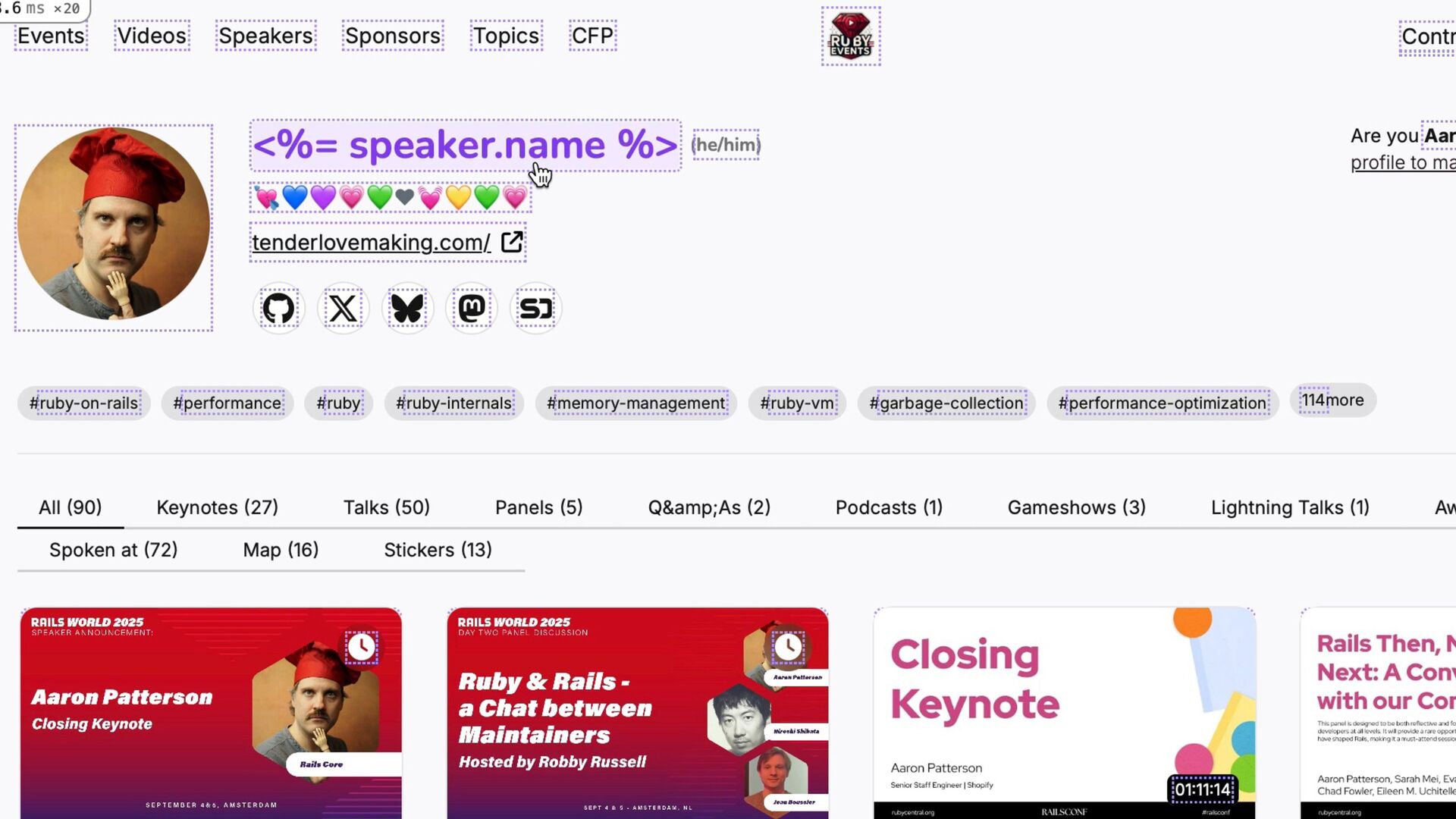
Task: Click the watch-later clock icon on Closing Keynote card
Action: tap(361, 647)
